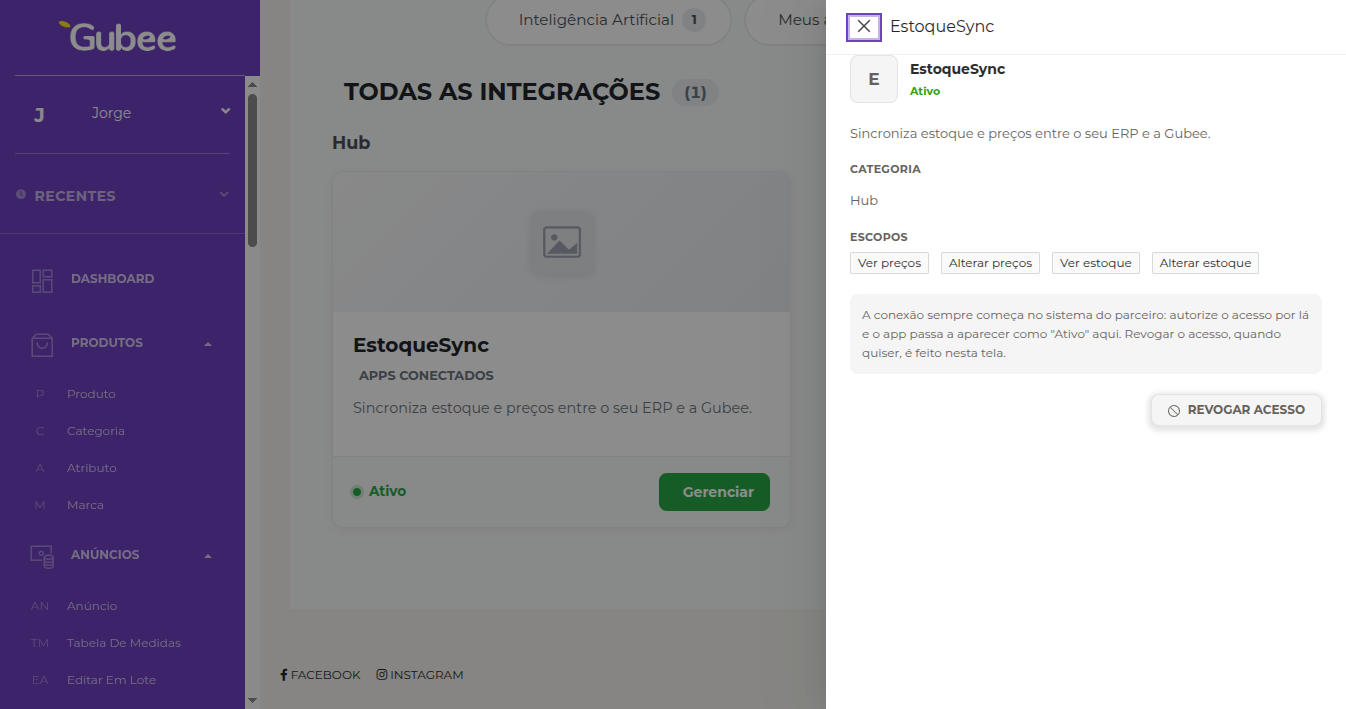Screen dimensions: 1346x709
Task: Click the EstoqueSync 'E' avatar in the panel
Action: coord(874,79)
